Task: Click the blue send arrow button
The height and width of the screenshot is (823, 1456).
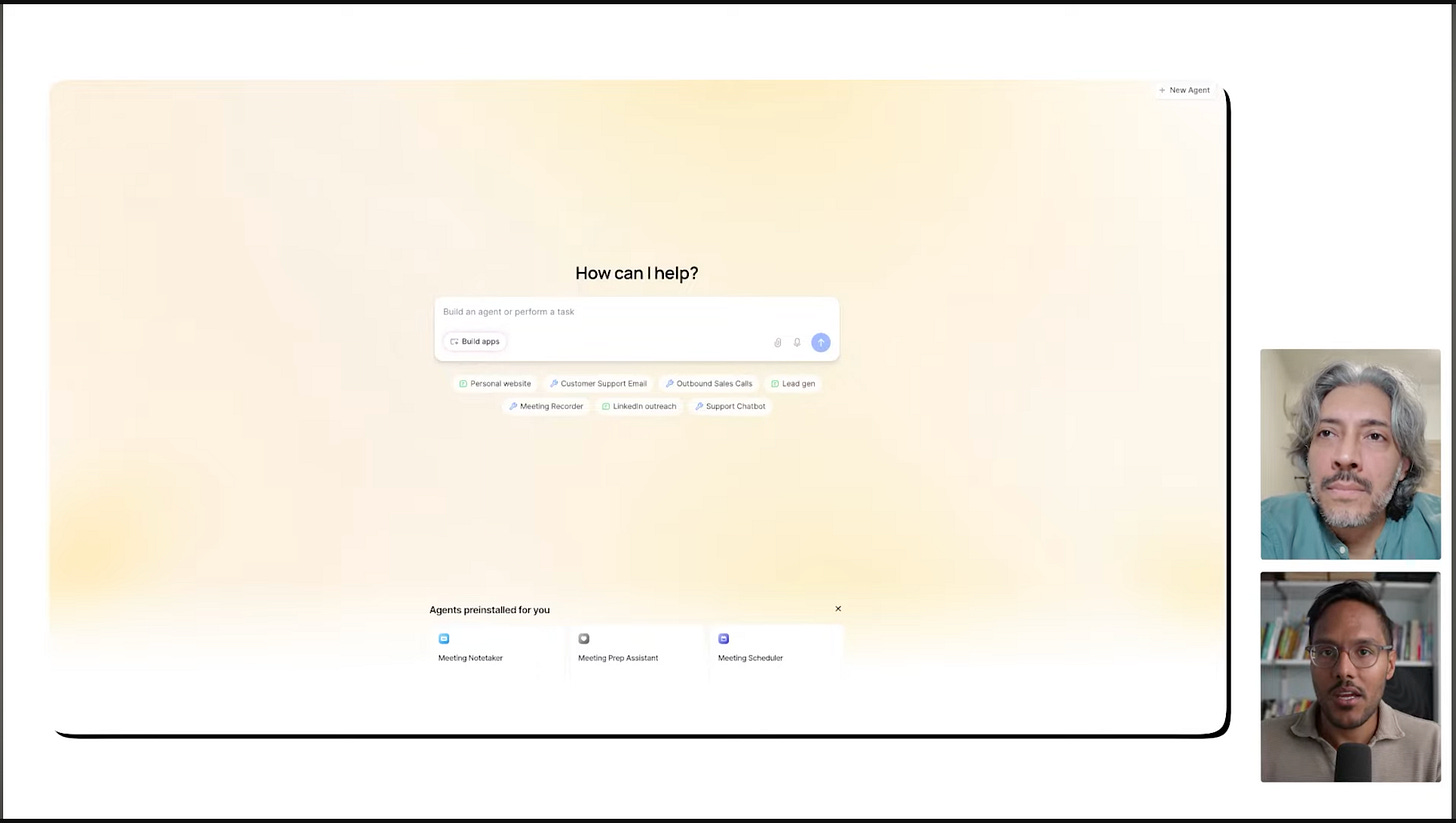Action: 820,342
